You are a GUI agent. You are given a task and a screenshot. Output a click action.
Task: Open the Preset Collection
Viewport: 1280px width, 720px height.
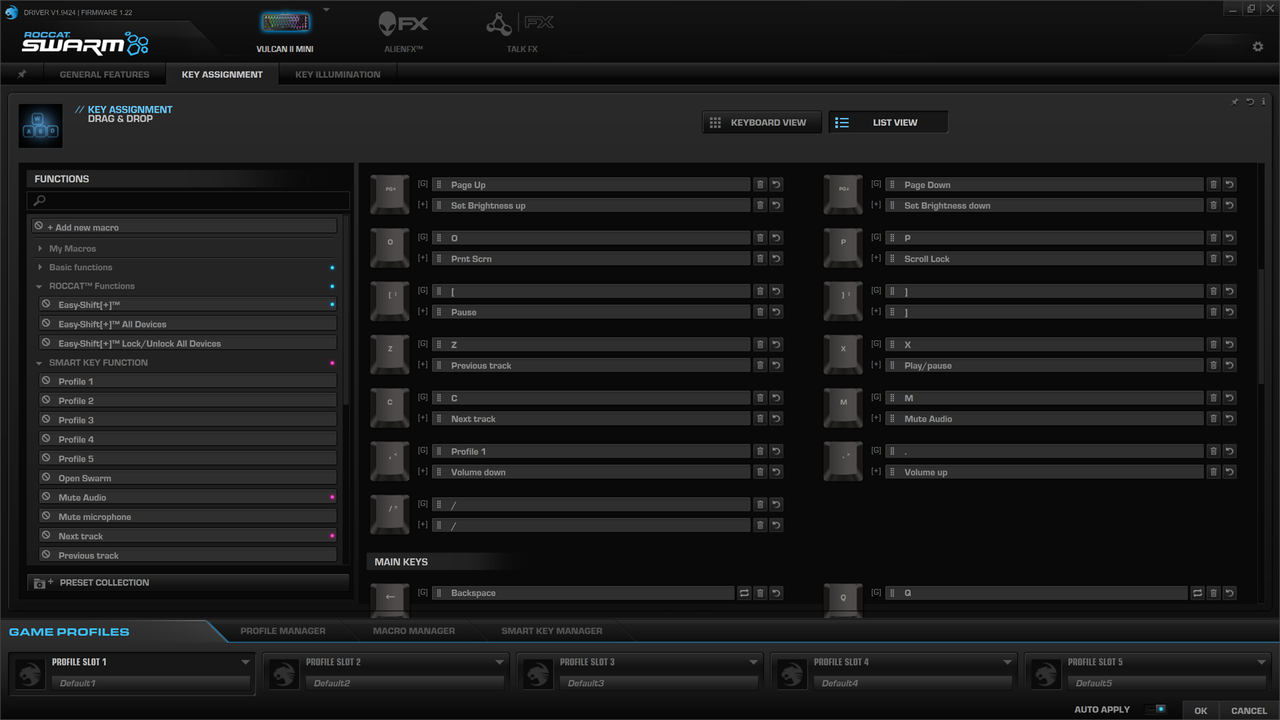coord(188,582)
